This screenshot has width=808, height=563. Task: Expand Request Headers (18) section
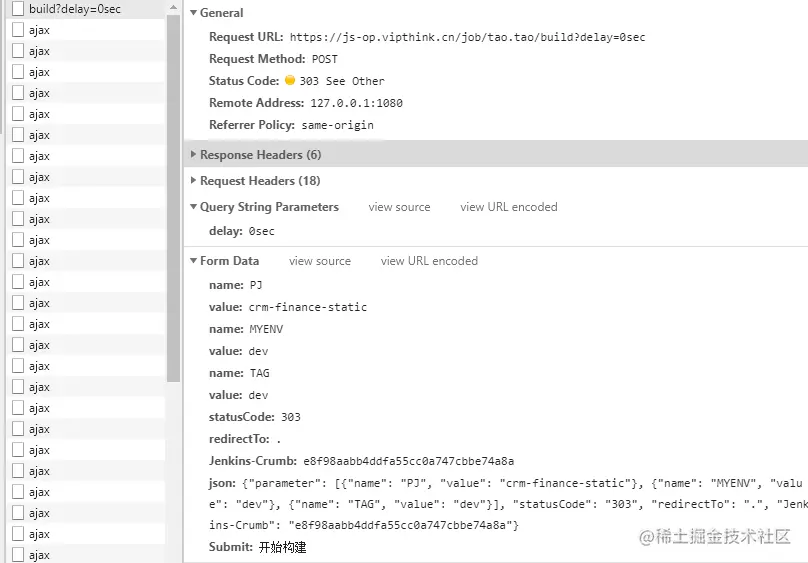(194, 180)
